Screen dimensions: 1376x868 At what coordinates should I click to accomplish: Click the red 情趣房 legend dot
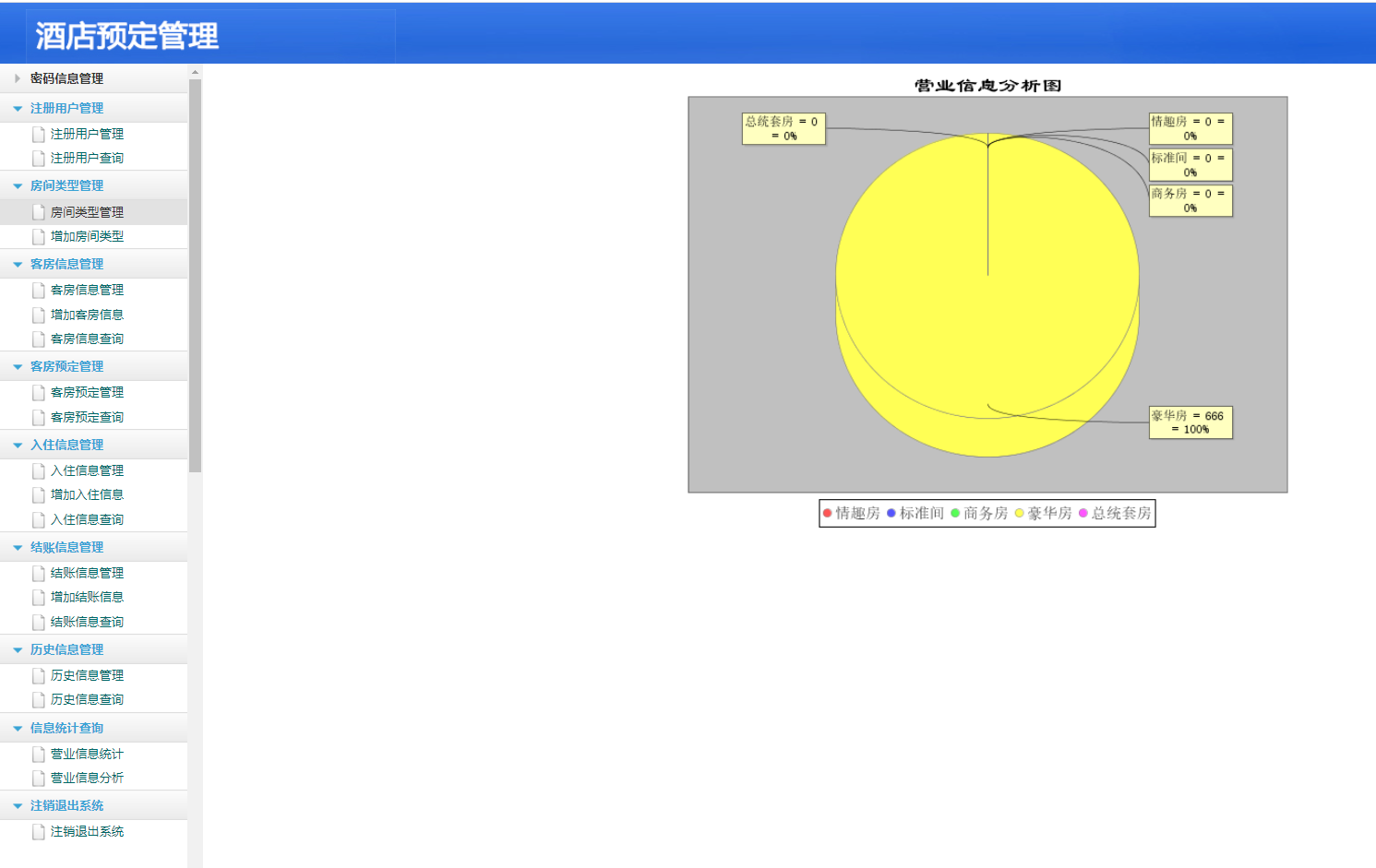point(828,513)
